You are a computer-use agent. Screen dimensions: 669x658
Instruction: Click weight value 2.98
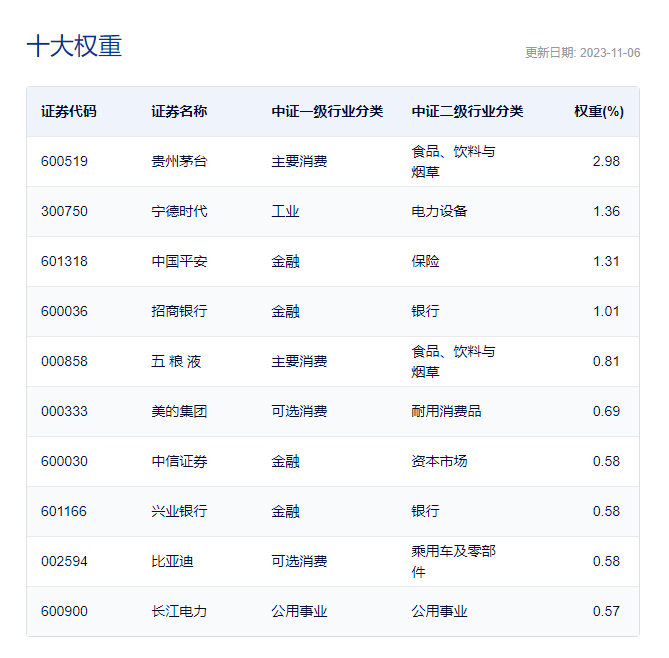click(x=606, y=161)
